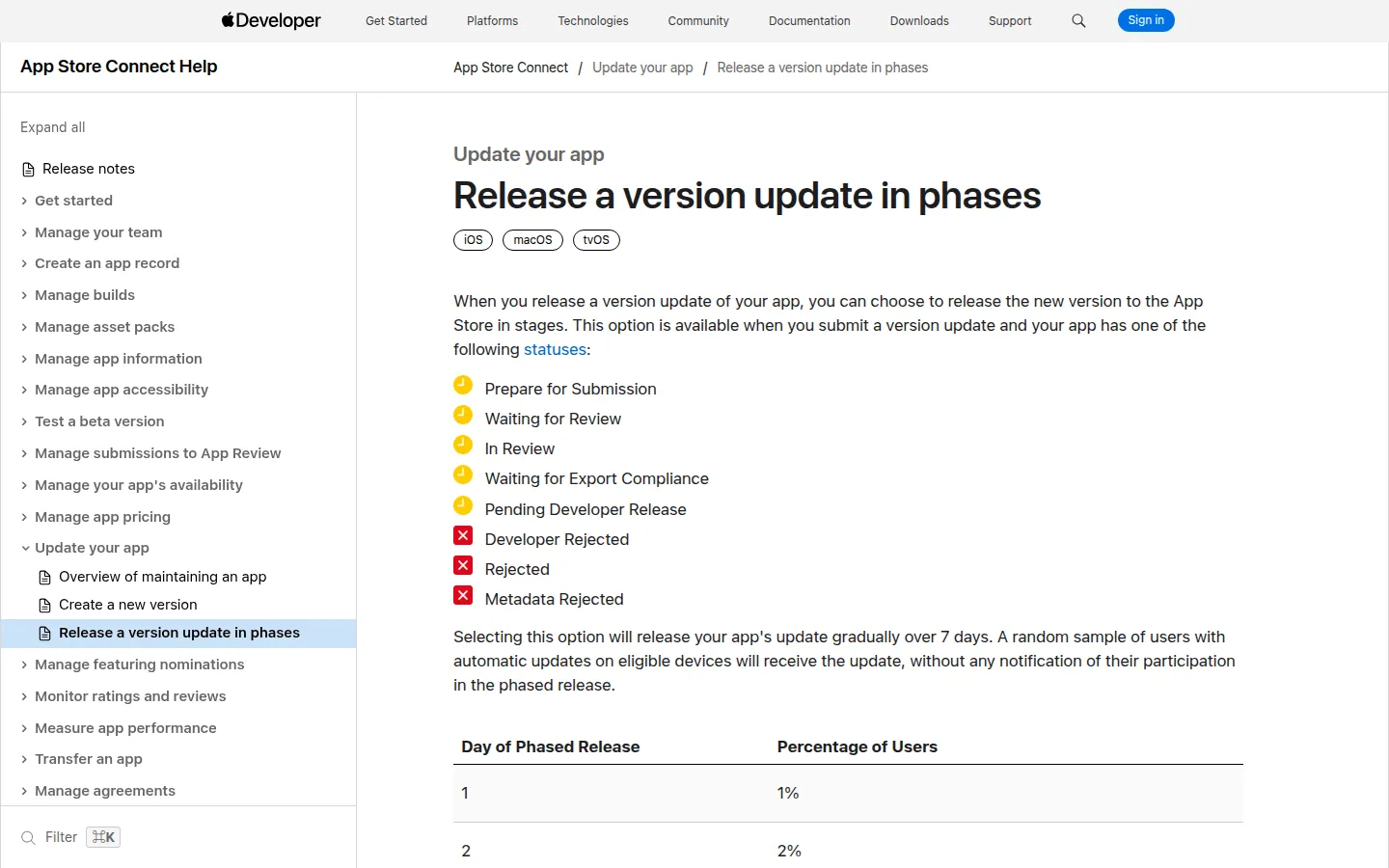1389x868 pixels.
Task: Expand the Get started section chevron
Action: (24, 201)
